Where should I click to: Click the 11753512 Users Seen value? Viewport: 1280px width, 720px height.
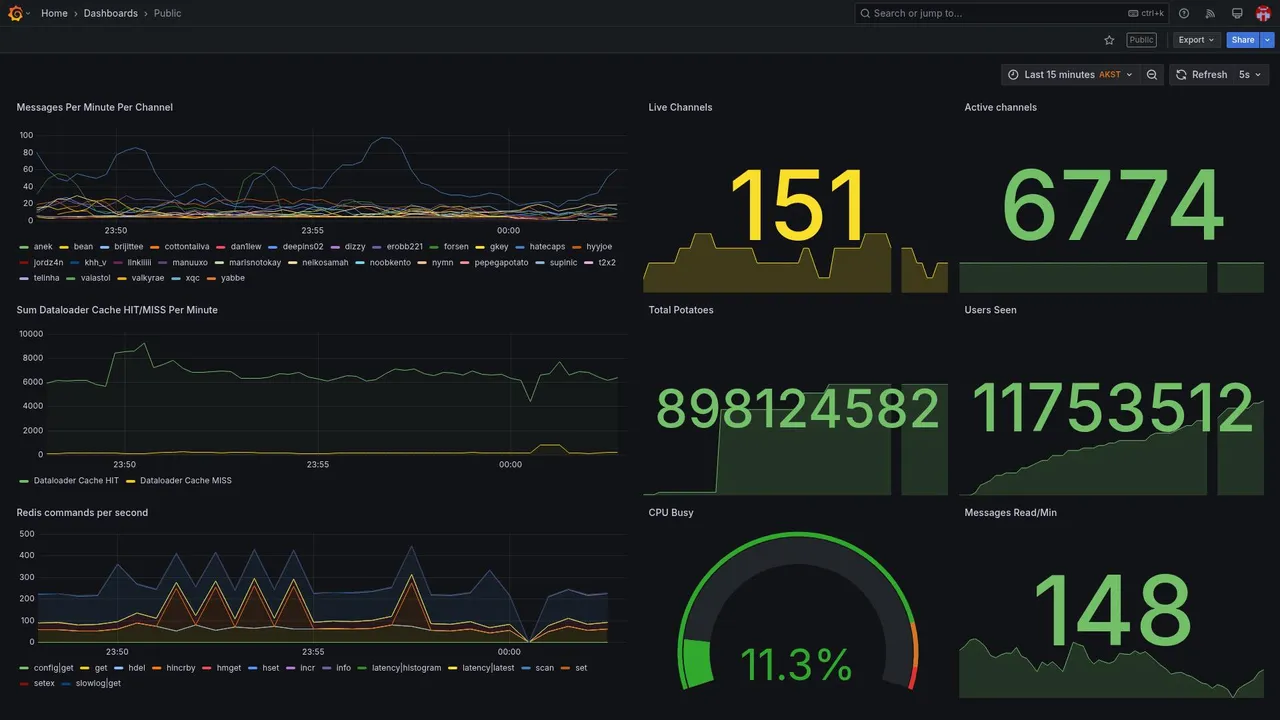[x=1112, y=409]
